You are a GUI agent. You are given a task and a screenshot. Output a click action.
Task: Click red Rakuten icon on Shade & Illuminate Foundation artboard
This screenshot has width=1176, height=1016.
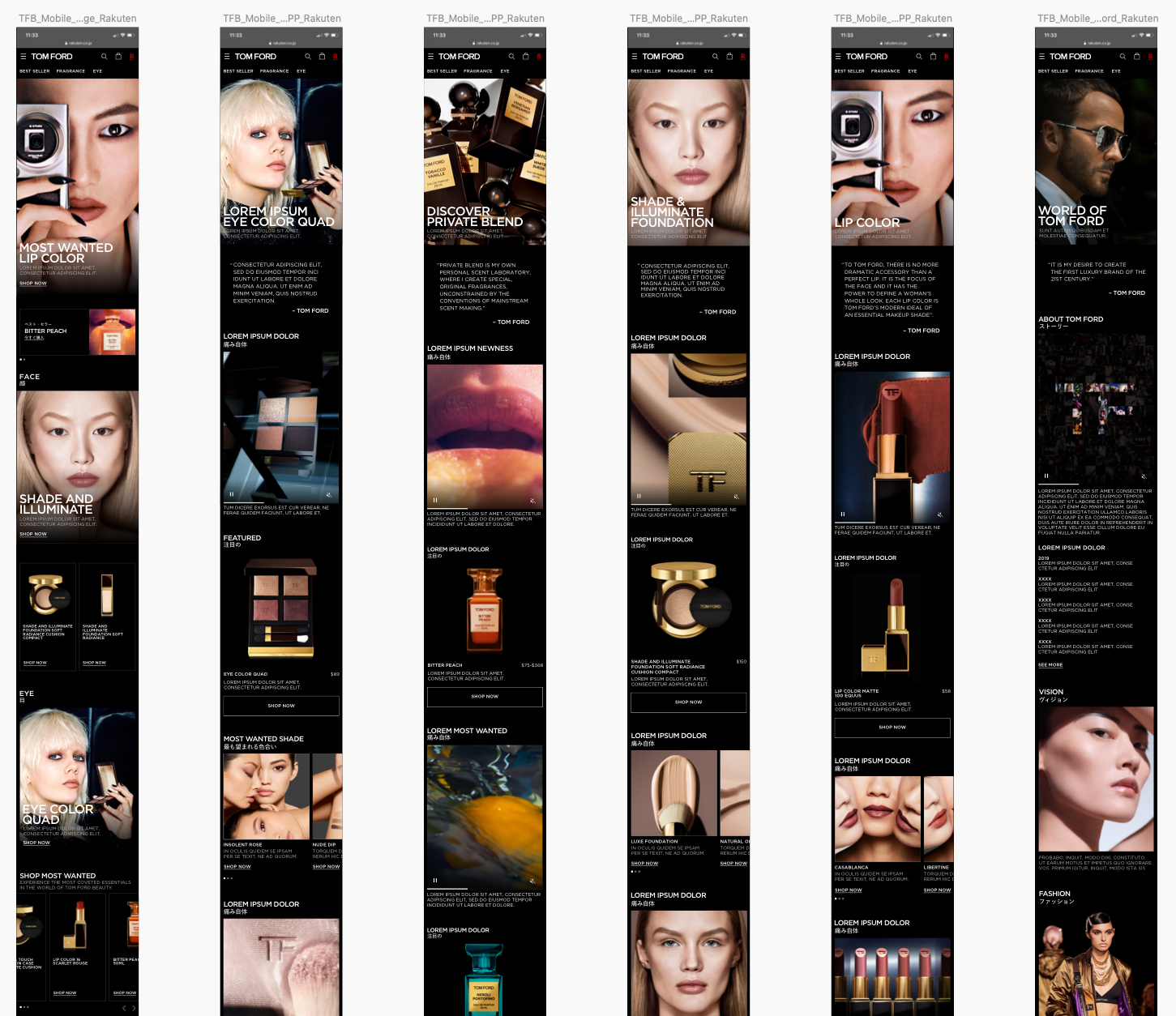742,57
